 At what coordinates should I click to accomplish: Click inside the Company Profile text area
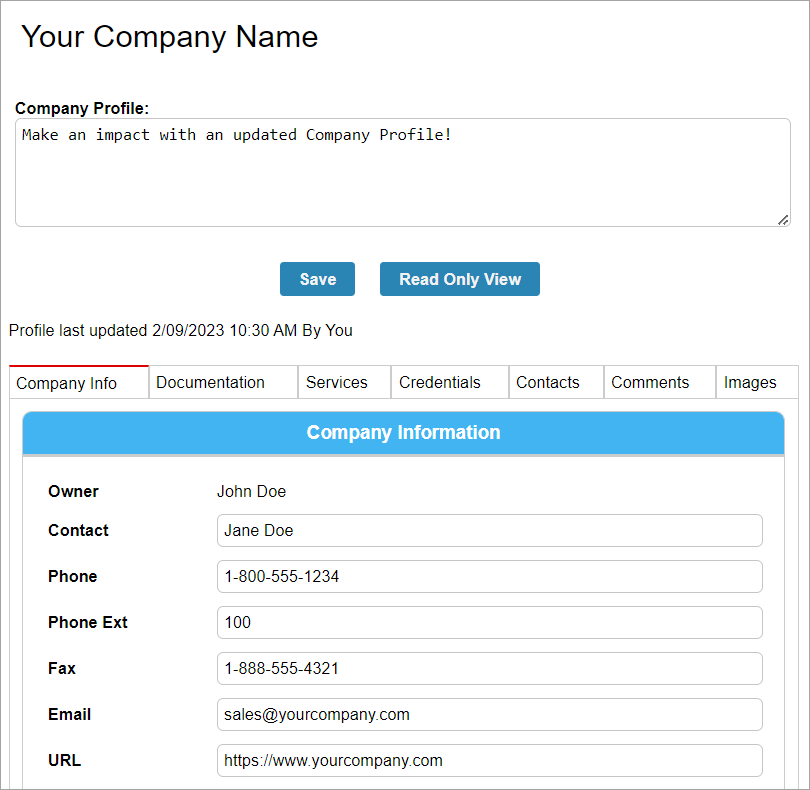point(402,173)
